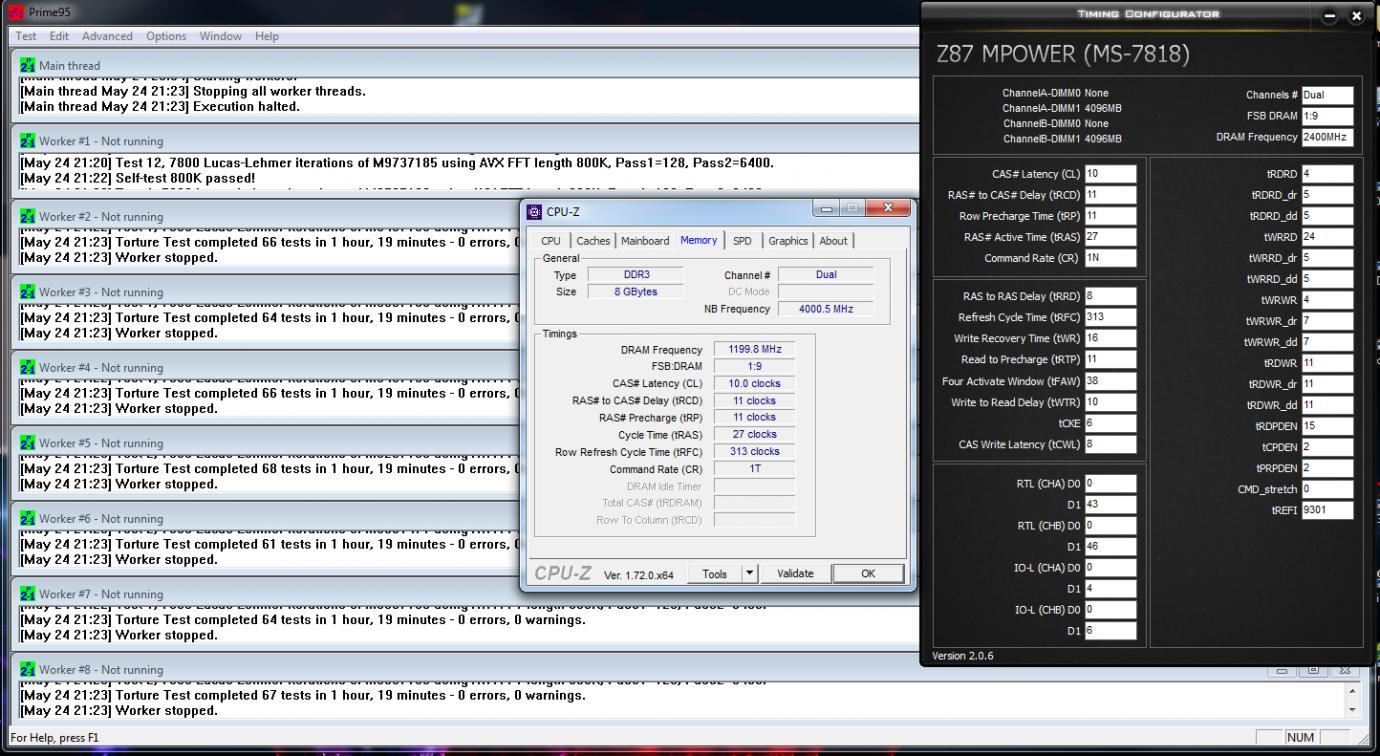Click the CPU-Z title bar icon
The width and height of the screenshot is (1380, 756).
534,212
